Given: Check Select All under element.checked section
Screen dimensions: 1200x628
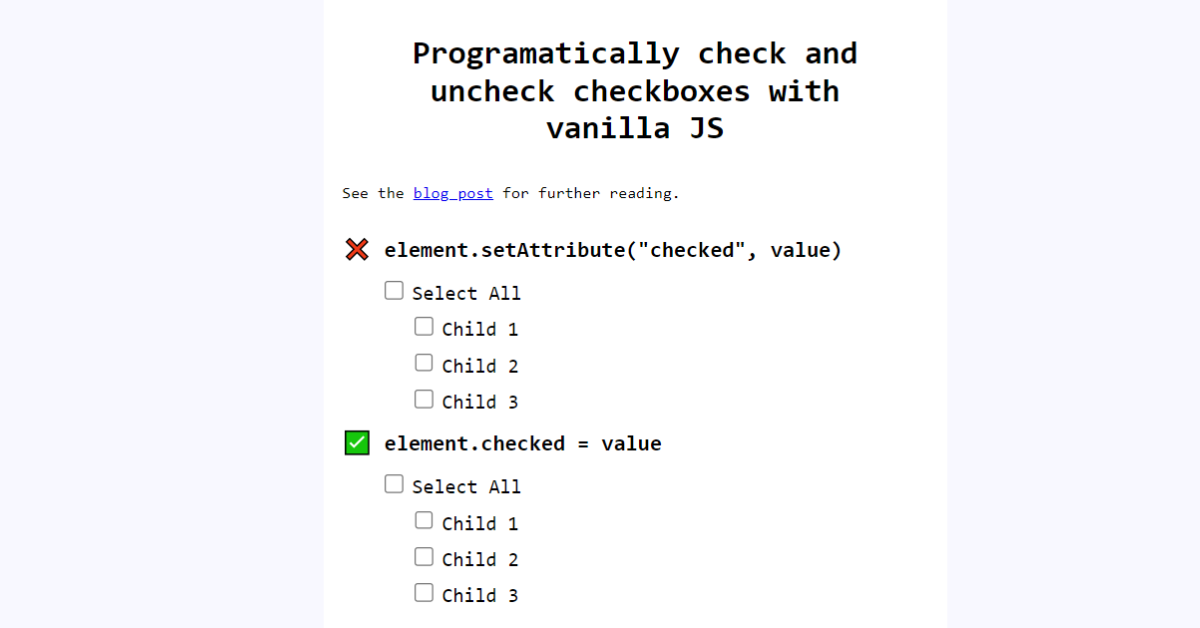Looking at the screenshot, I should pos(394,485).
